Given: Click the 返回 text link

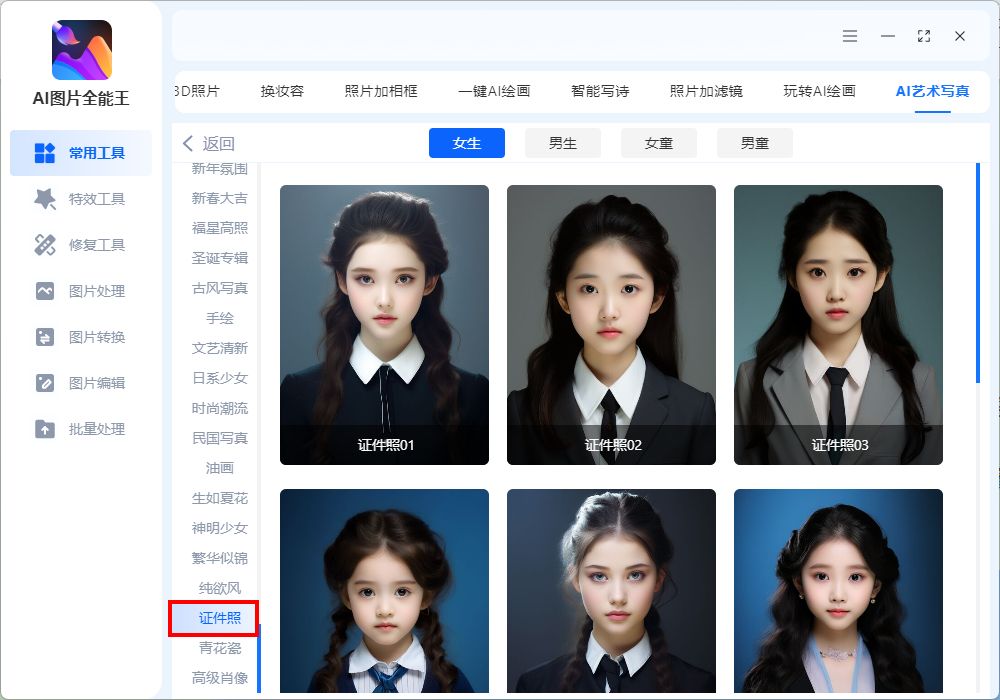Looking at the screenshot, I should (x=219, y=143).
